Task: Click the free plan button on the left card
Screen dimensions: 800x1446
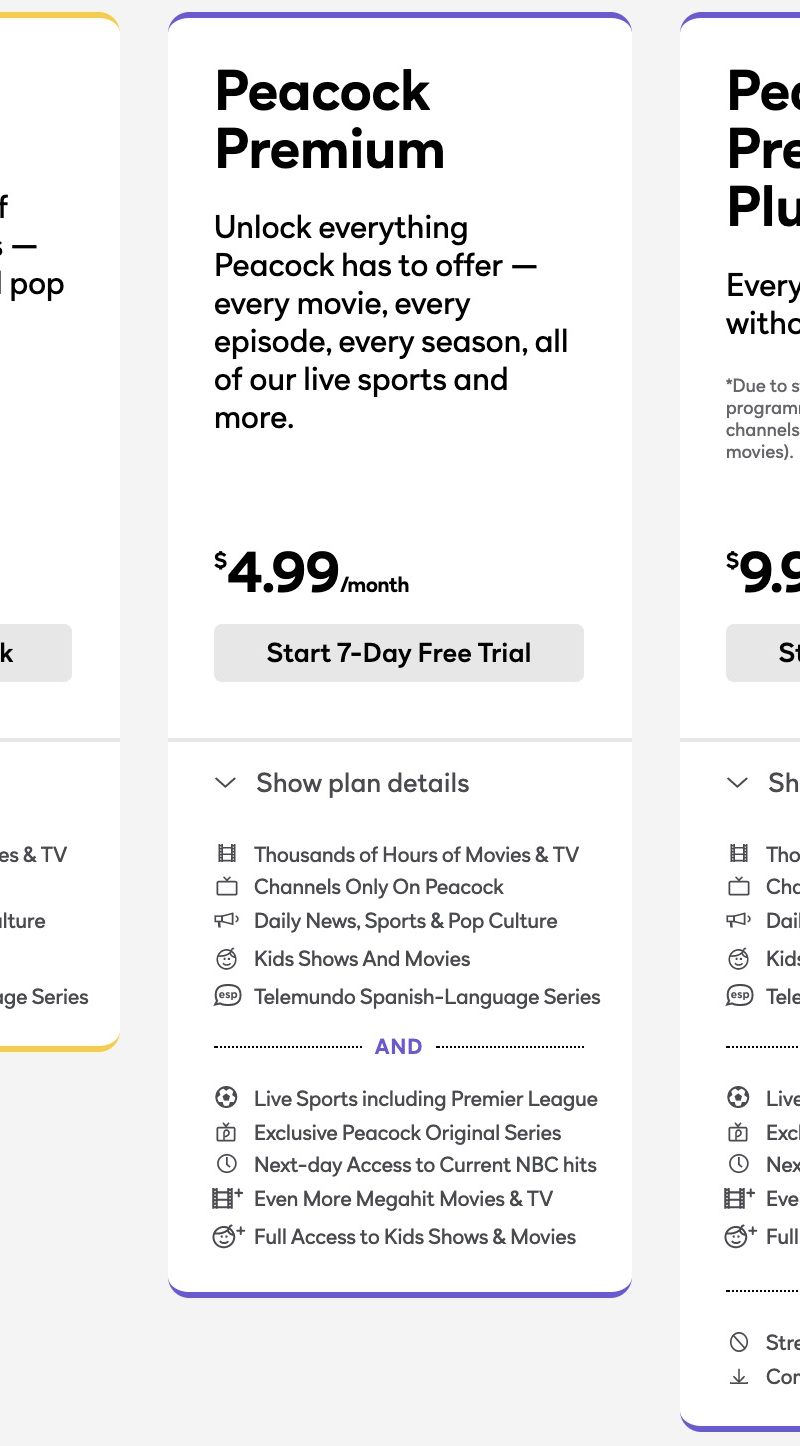Action: [34, 653]
